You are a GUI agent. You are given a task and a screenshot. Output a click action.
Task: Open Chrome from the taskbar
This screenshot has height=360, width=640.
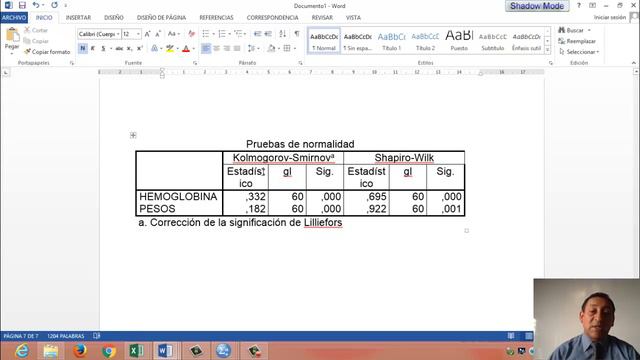point(109,351)
